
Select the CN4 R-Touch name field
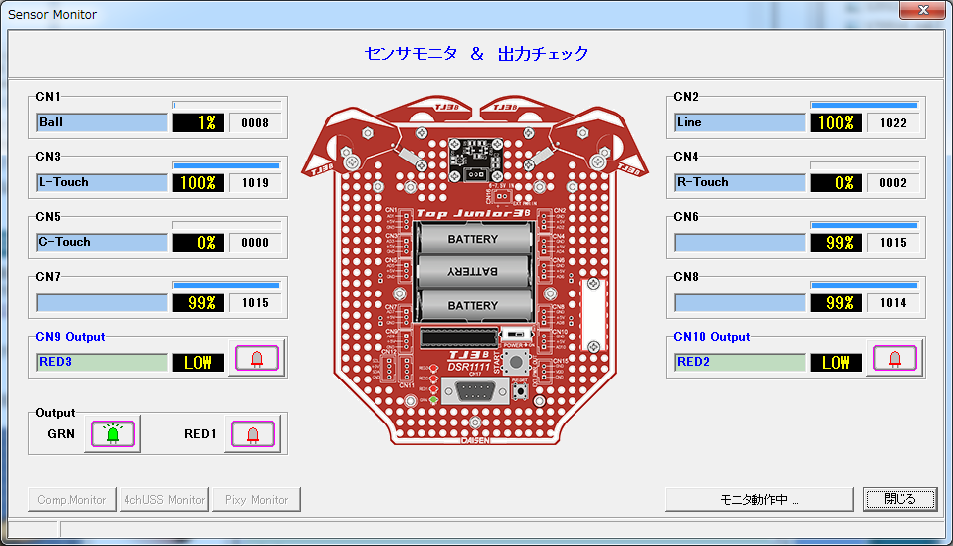(x=740, y=182)
